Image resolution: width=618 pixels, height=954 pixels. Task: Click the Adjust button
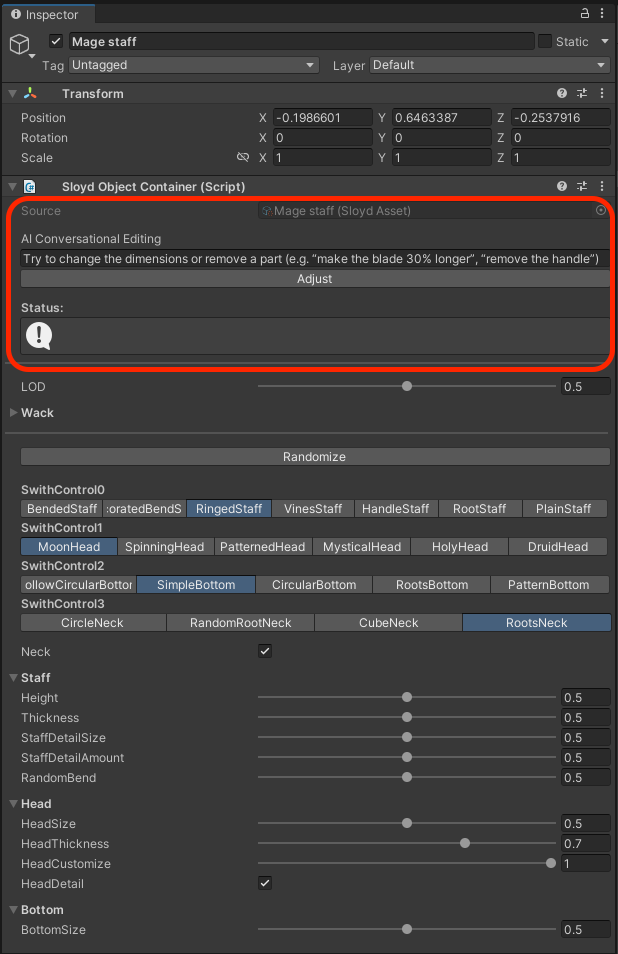pyautogui.click(x=315, y=279)
